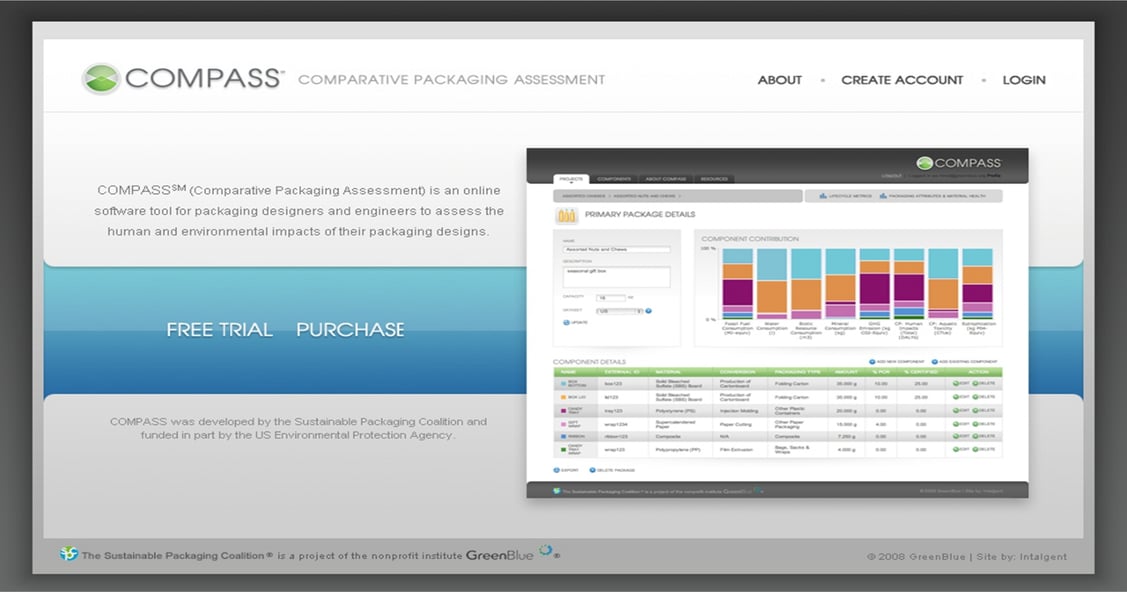The image size is (1127, 592).
Task: Click the '© 2008 GreenBlue' footer text
Action: click(x=916, y=557)
